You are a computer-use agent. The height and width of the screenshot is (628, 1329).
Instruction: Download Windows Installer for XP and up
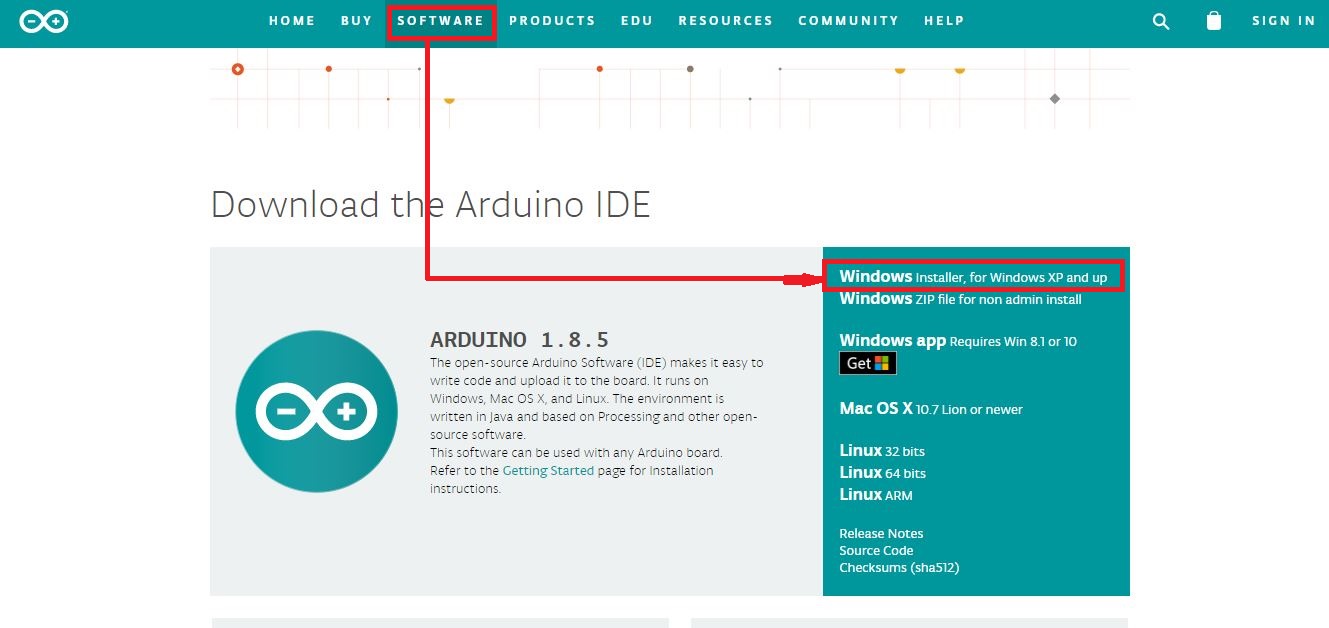[x=973, y=276]
